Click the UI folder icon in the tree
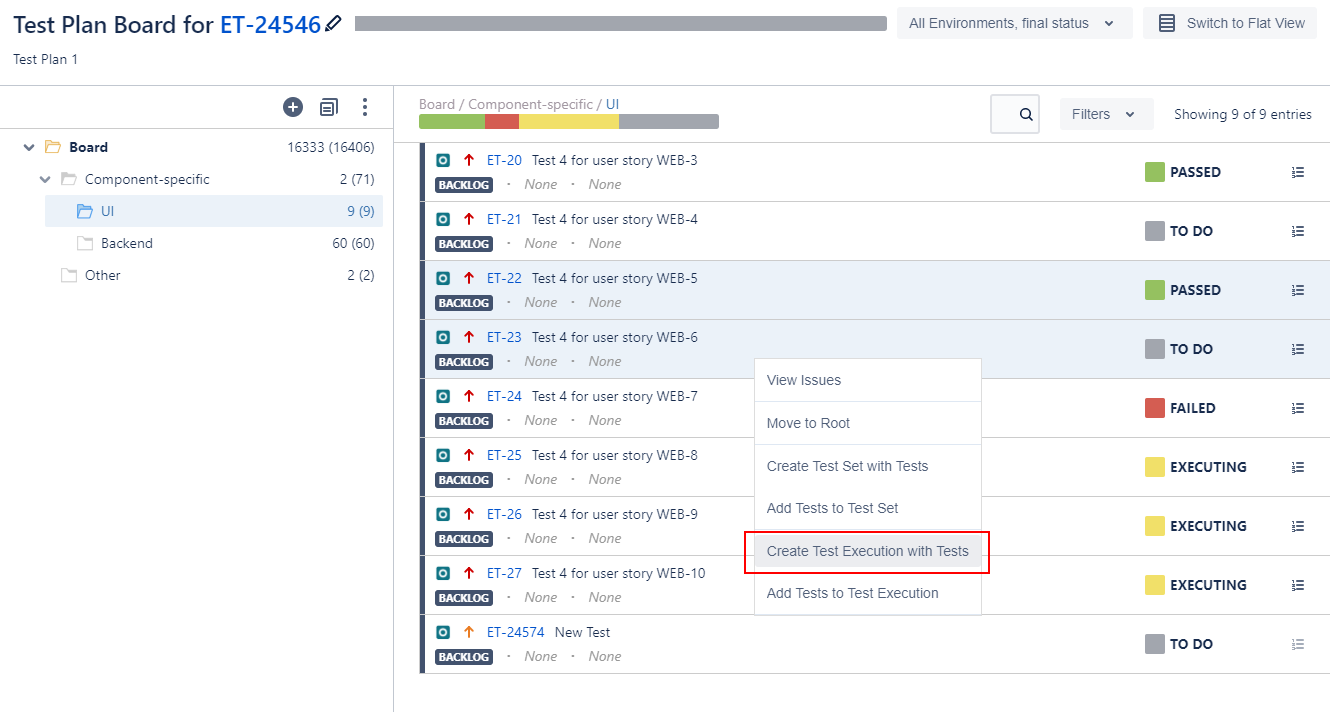 pos(84,211)
